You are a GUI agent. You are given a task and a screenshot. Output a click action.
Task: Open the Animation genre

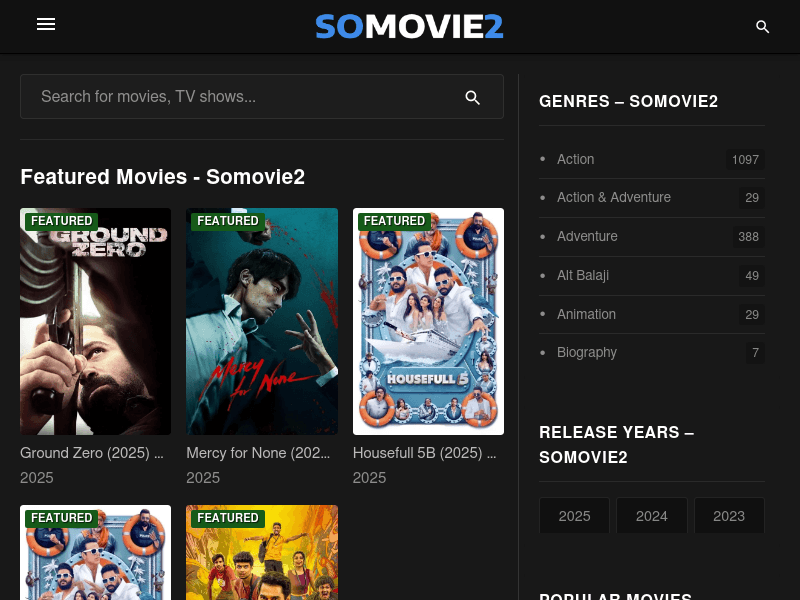click(586, 314)
